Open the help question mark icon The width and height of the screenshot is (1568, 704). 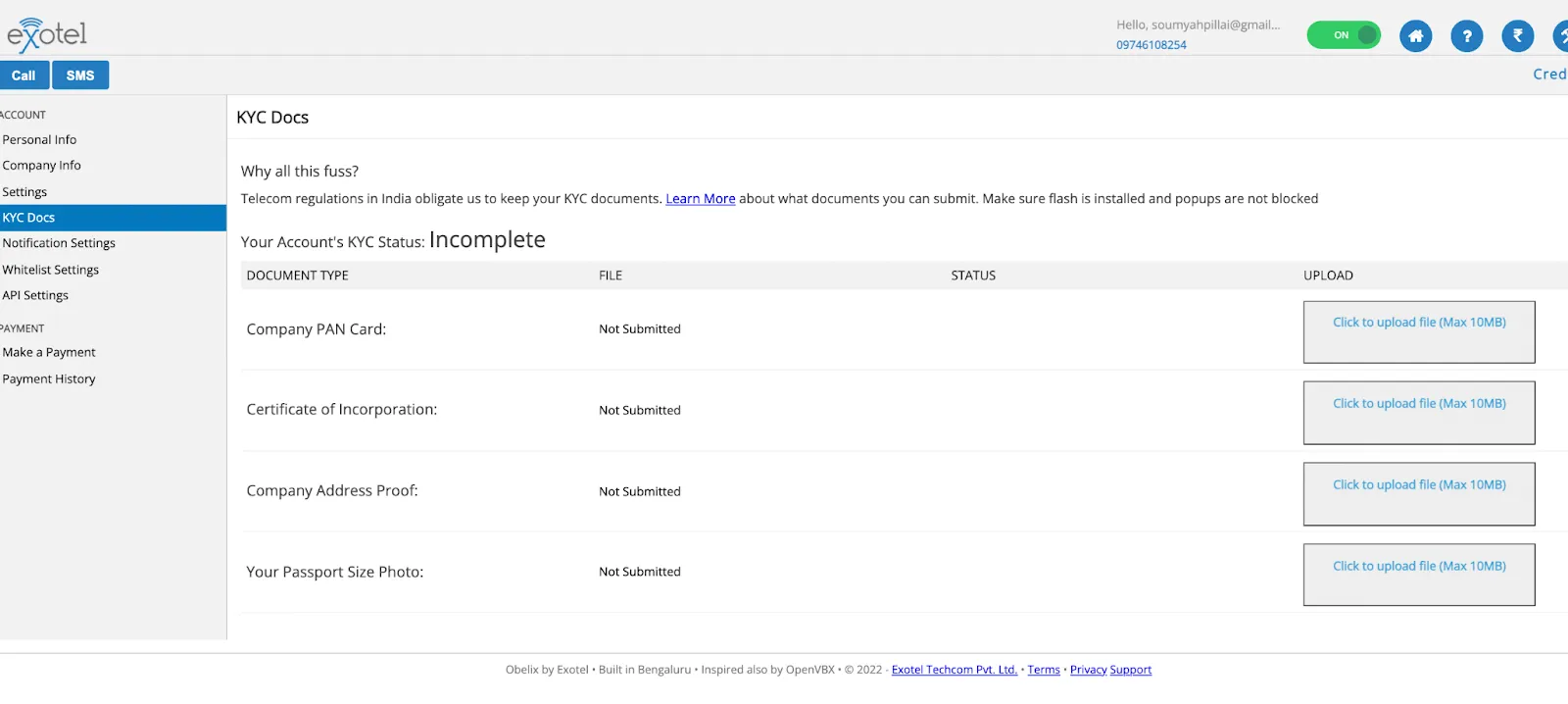click(1466, 36)
